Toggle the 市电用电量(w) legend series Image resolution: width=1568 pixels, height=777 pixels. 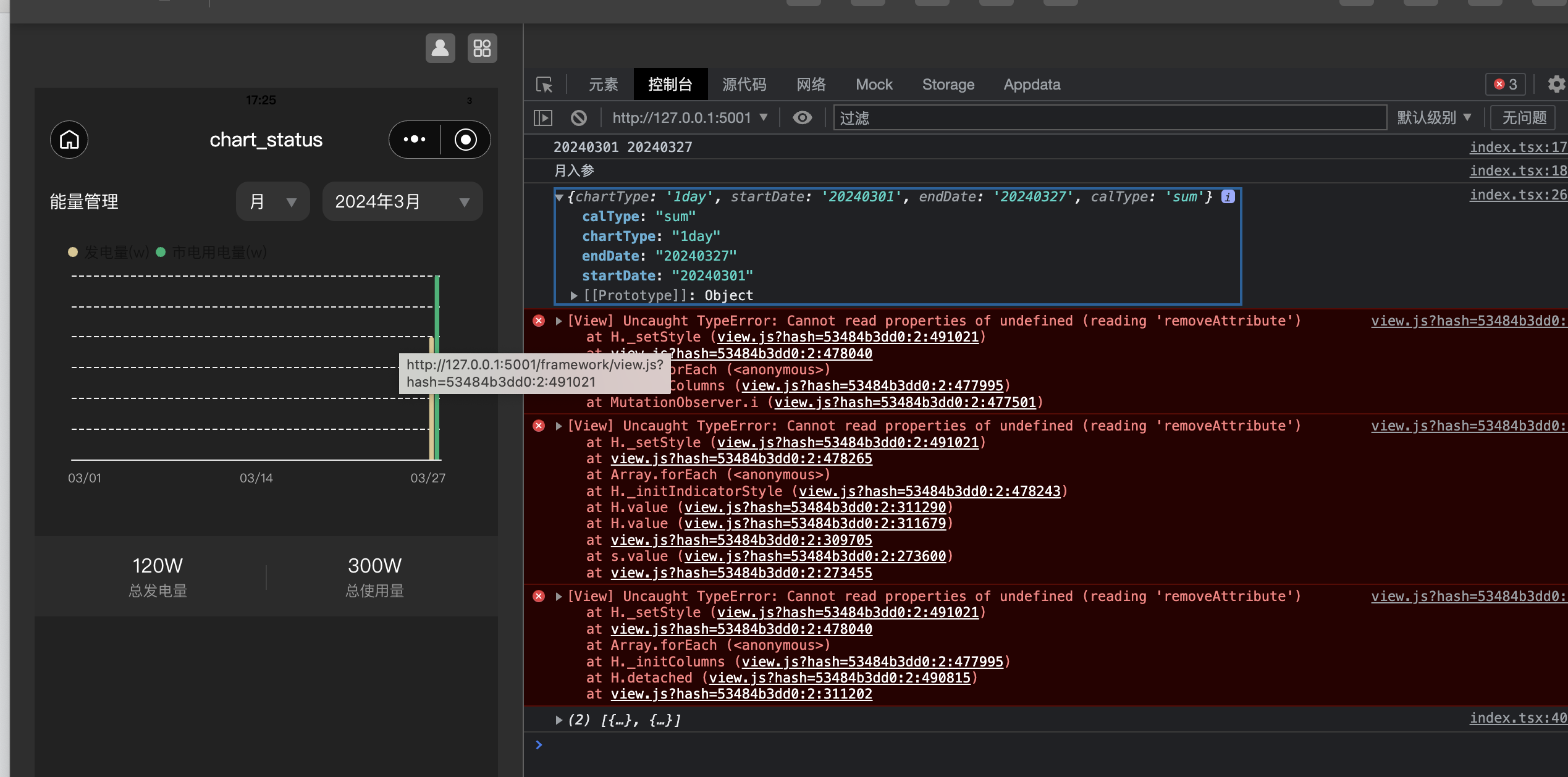coord(211,252)
